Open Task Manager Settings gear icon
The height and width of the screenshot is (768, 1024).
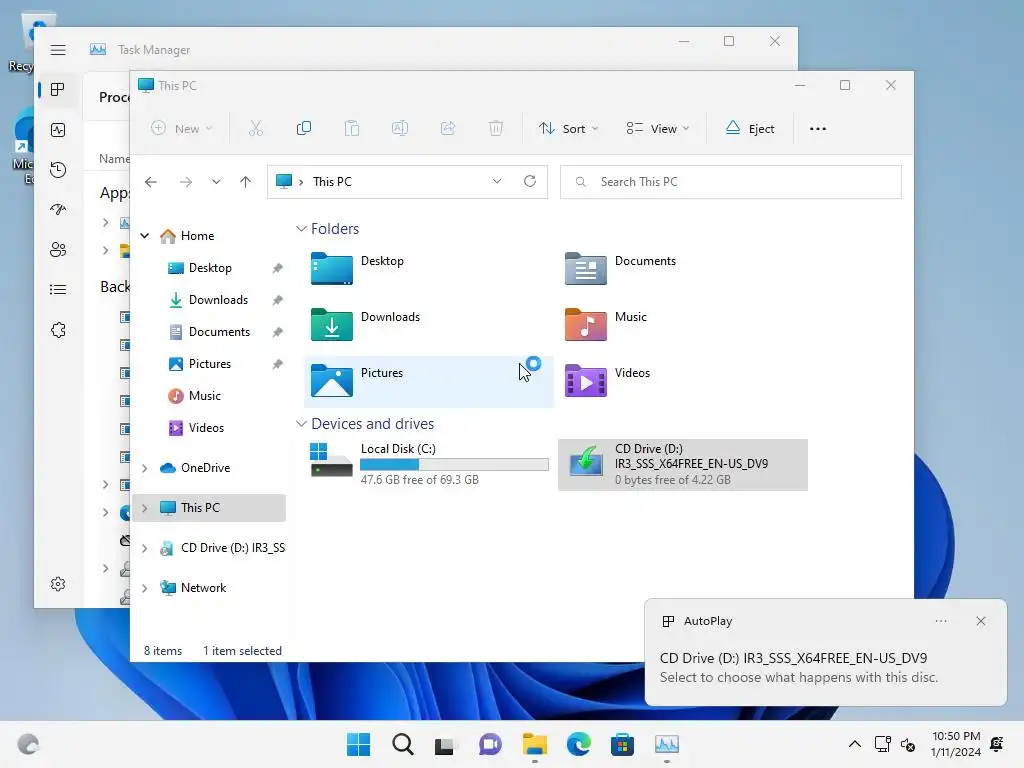pos(58,584)
